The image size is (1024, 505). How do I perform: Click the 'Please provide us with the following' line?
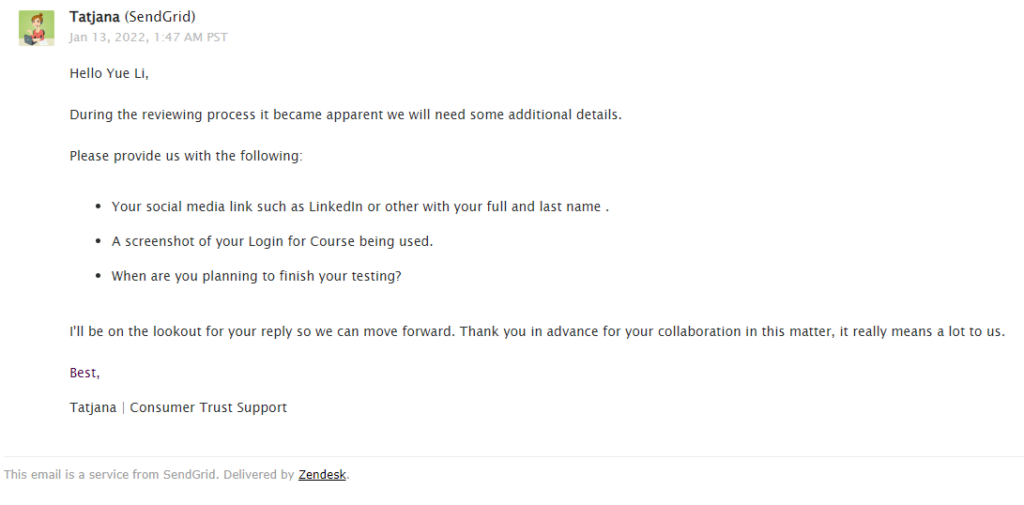(x=185, y=156)
